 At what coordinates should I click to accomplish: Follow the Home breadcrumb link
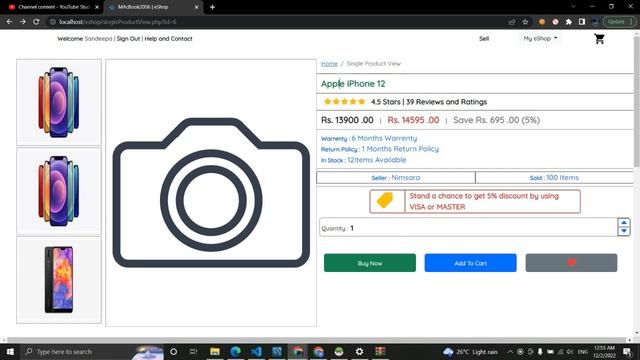tap(329, 64)
